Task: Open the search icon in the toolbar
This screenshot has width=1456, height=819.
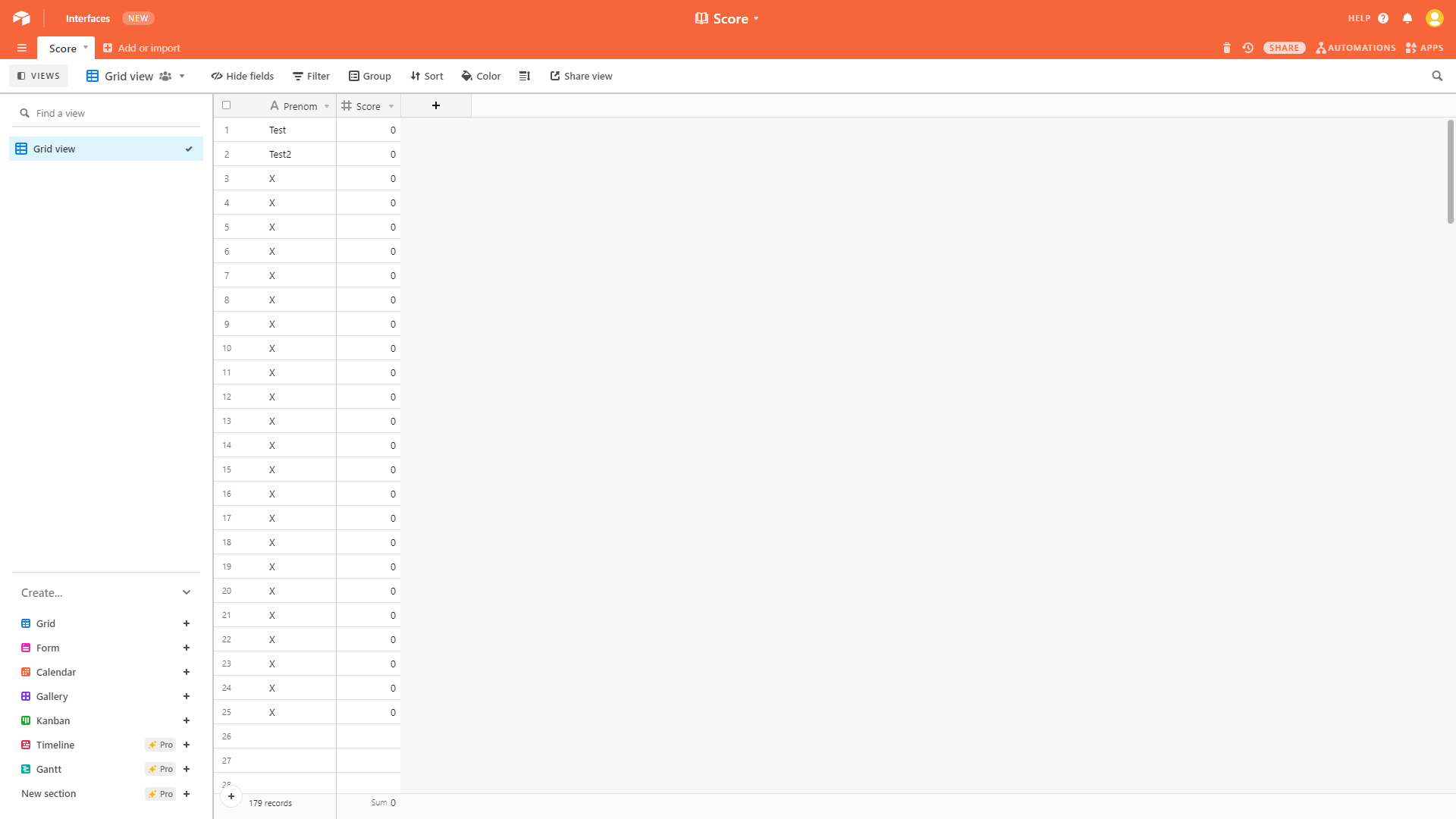Action: point(1438,76)
